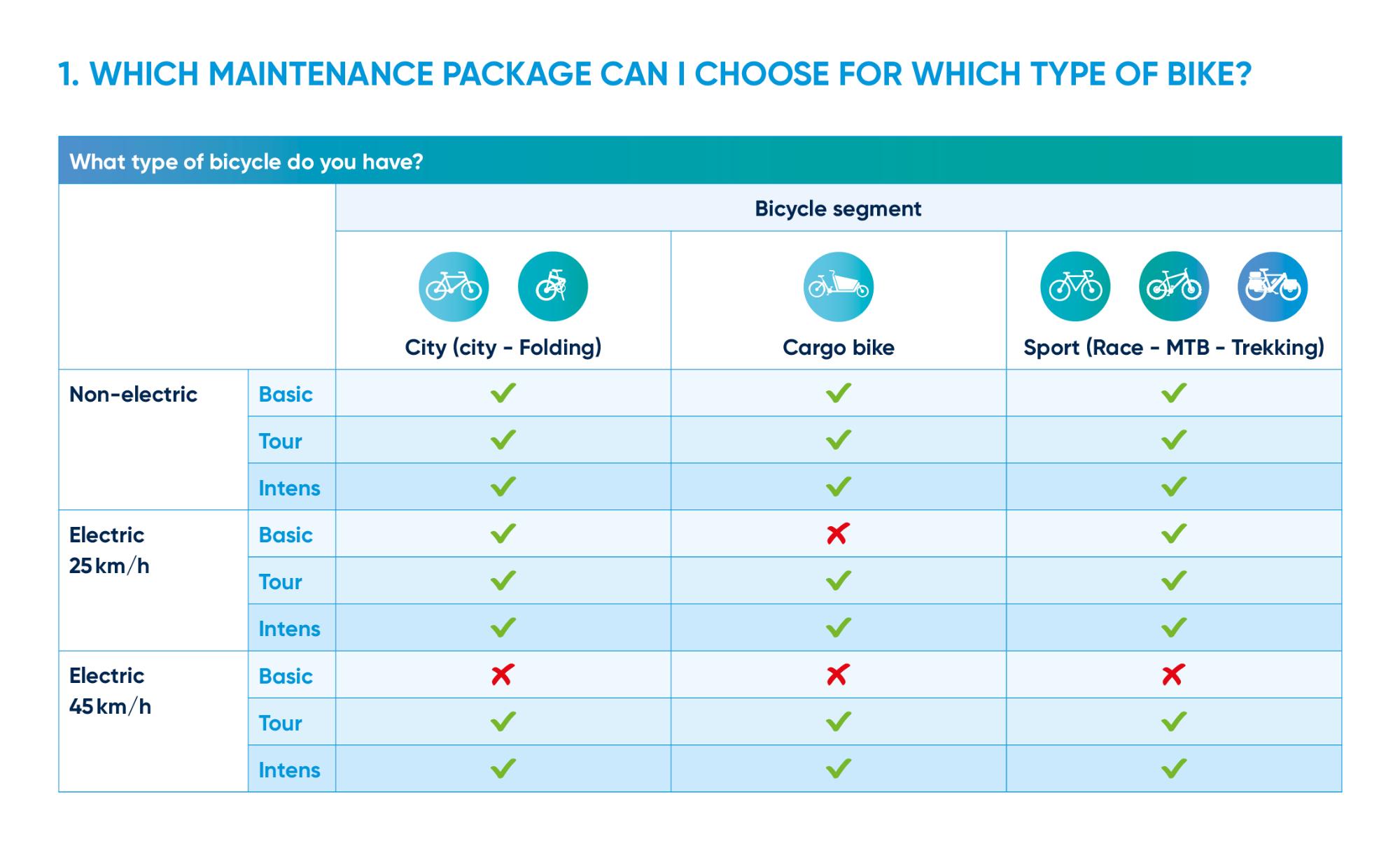Click the Tour label under Electric 25 km/h
Screen dimensions: 1400x860
280,581
